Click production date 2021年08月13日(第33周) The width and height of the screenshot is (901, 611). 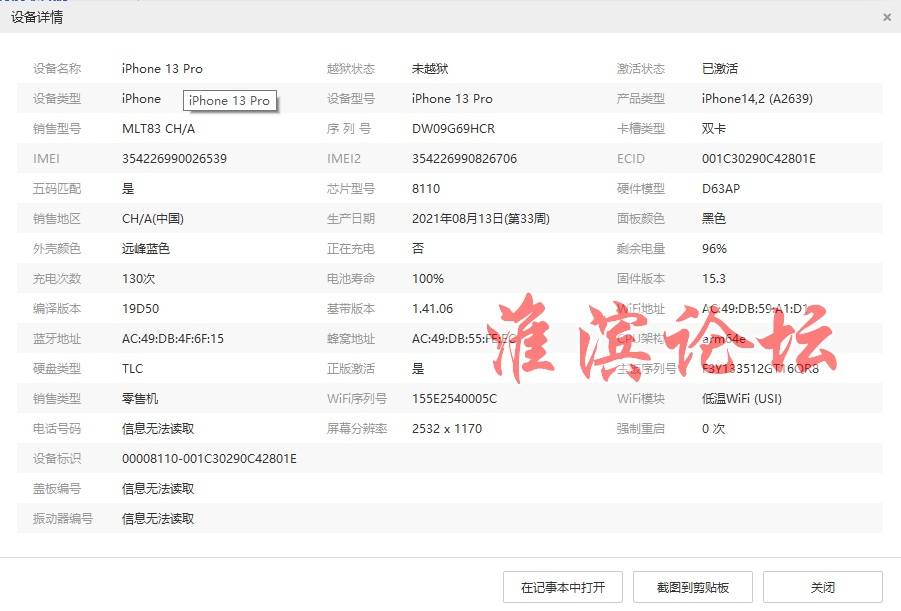click(x=480, y=218)
